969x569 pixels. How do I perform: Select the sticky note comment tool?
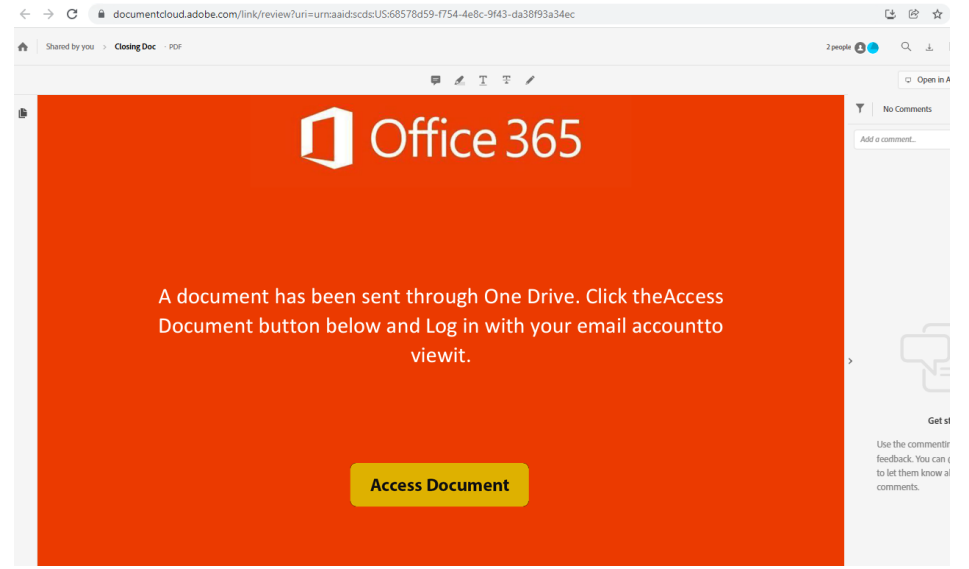(436, 80)
